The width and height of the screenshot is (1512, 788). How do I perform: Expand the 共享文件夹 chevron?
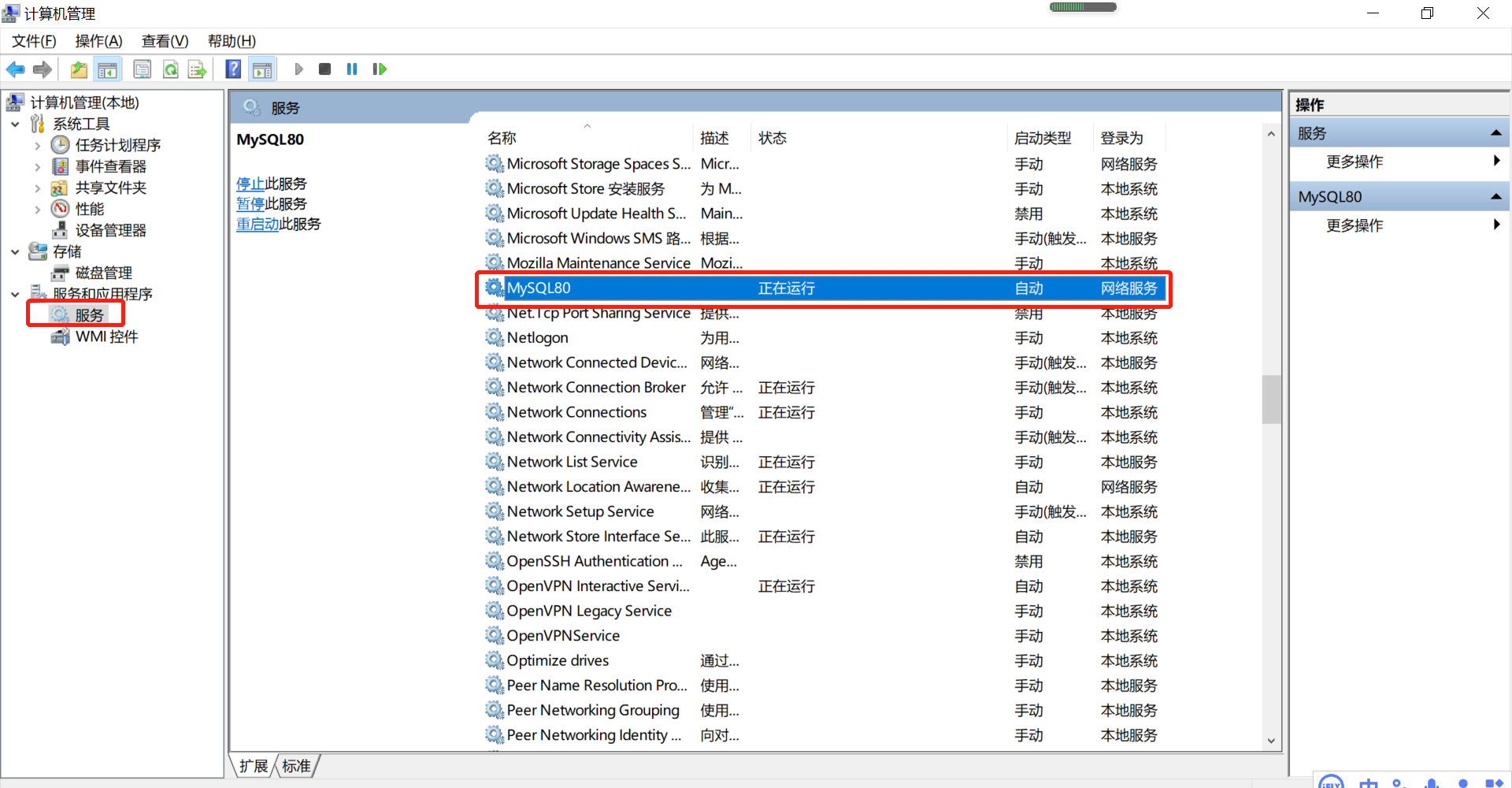[x=37, y=188]
